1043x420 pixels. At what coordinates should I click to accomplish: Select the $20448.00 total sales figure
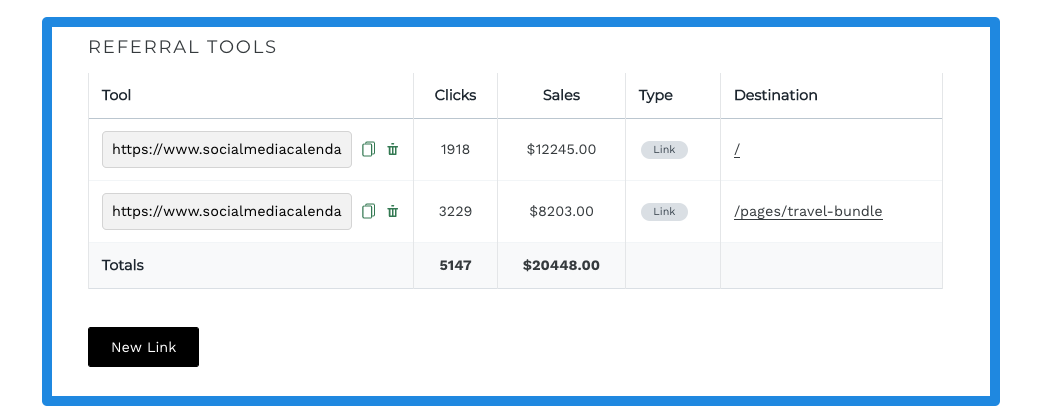click(x=561, y=265)
